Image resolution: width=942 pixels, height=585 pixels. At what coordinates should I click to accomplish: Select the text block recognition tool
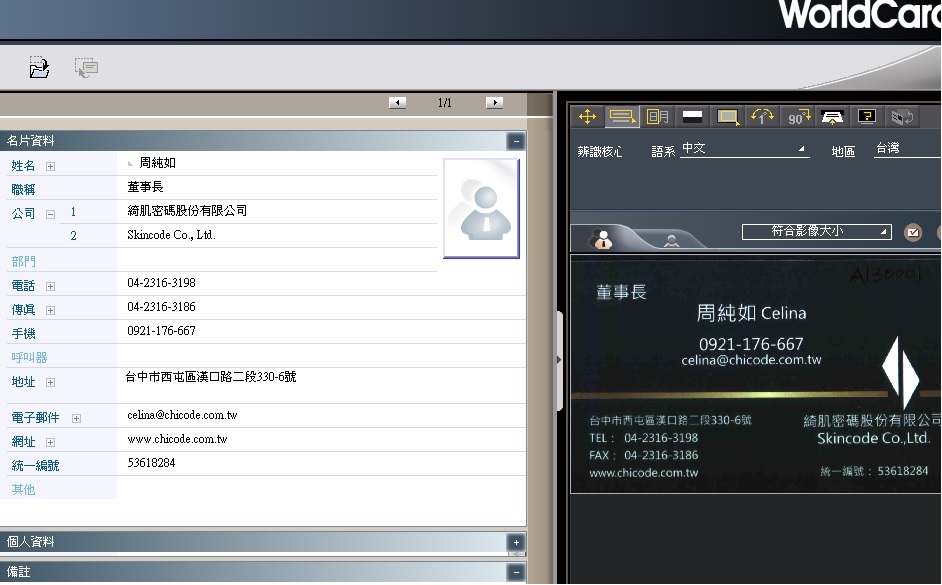pyautogui.click(x=657, y=117)
